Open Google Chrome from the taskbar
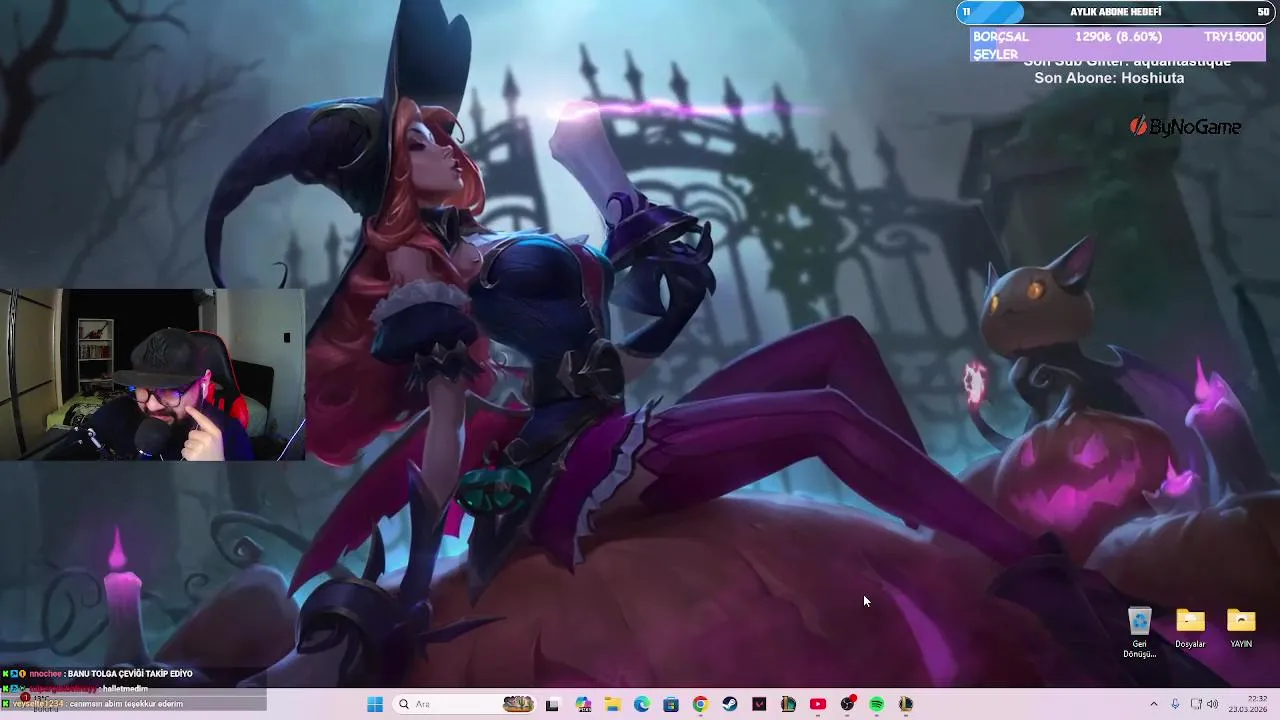 700,704
